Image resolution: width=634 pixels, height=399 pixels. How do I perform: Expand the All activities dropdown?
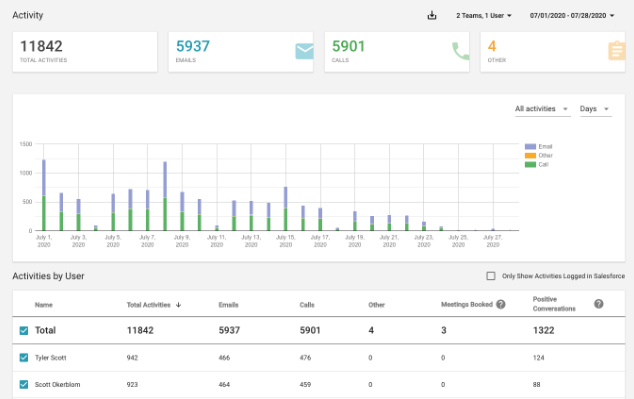tap(542, 109)
